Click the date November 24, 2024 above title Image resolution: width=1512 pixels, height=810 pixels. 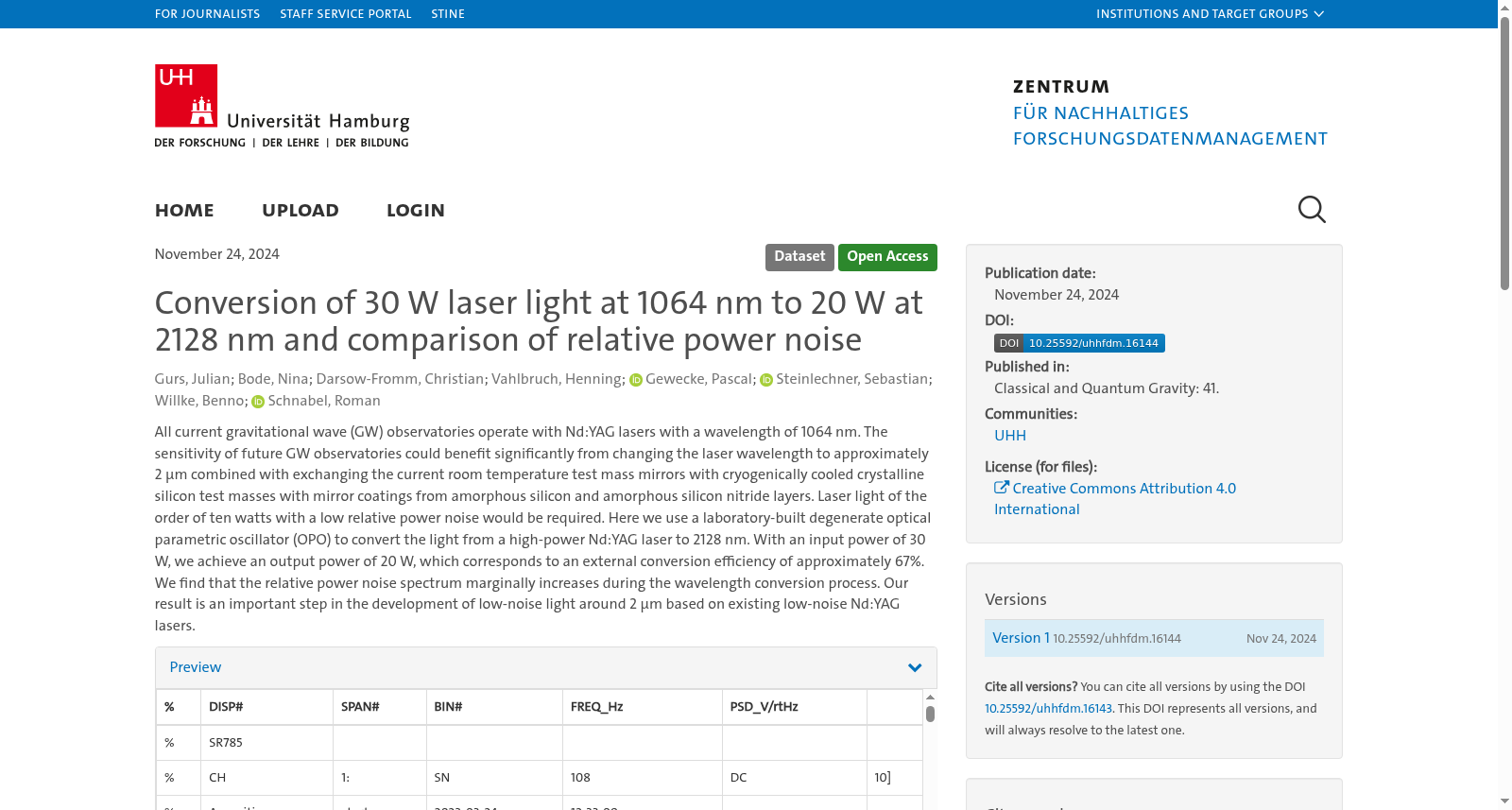tap(216, 254)
